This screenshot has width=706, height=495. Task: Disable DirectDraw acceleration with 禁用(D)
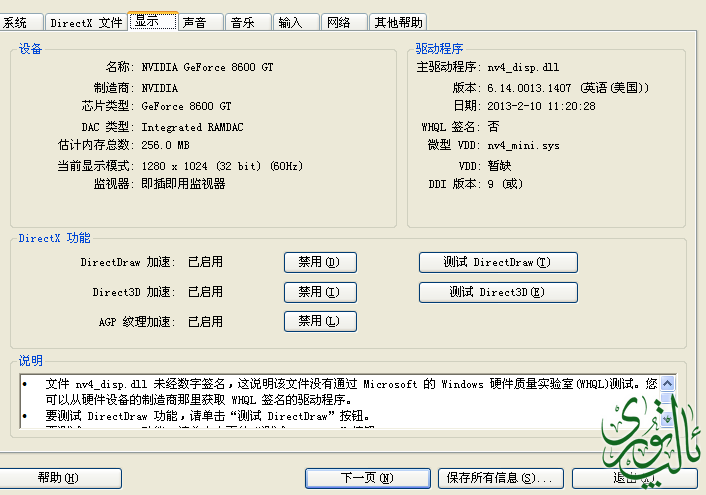click(320, 262)
